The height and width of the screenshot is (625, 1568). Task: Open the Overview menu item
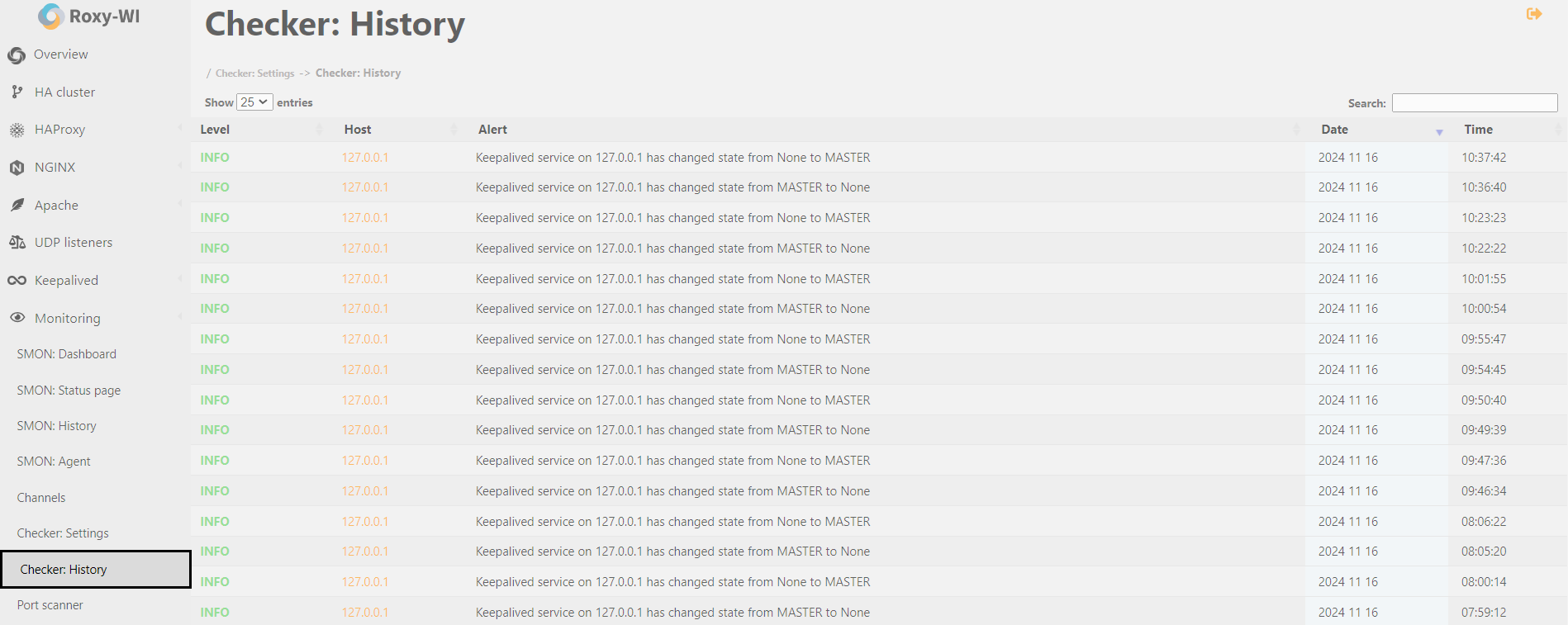click(x=61, y=54)
